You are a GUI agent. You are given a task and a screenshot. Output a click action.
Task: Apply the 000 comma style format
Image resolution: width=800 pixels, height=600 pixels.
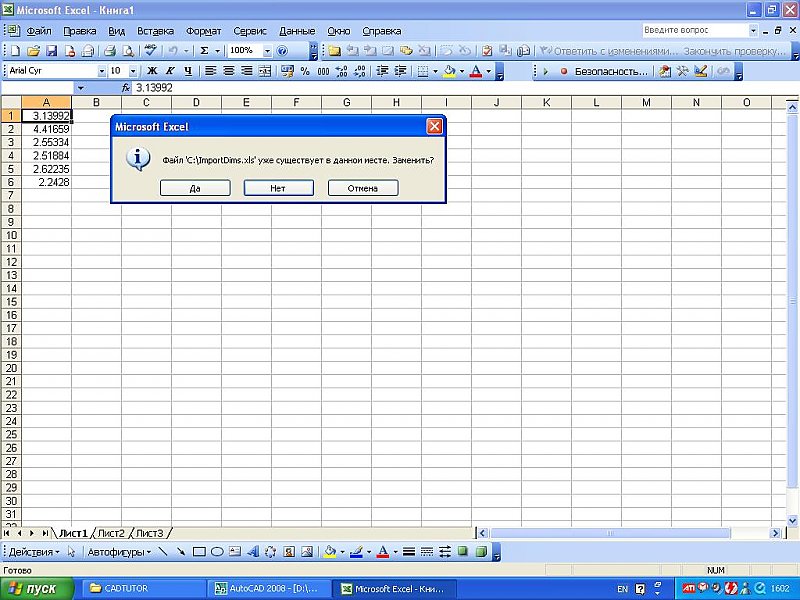(x=323, y=71)
